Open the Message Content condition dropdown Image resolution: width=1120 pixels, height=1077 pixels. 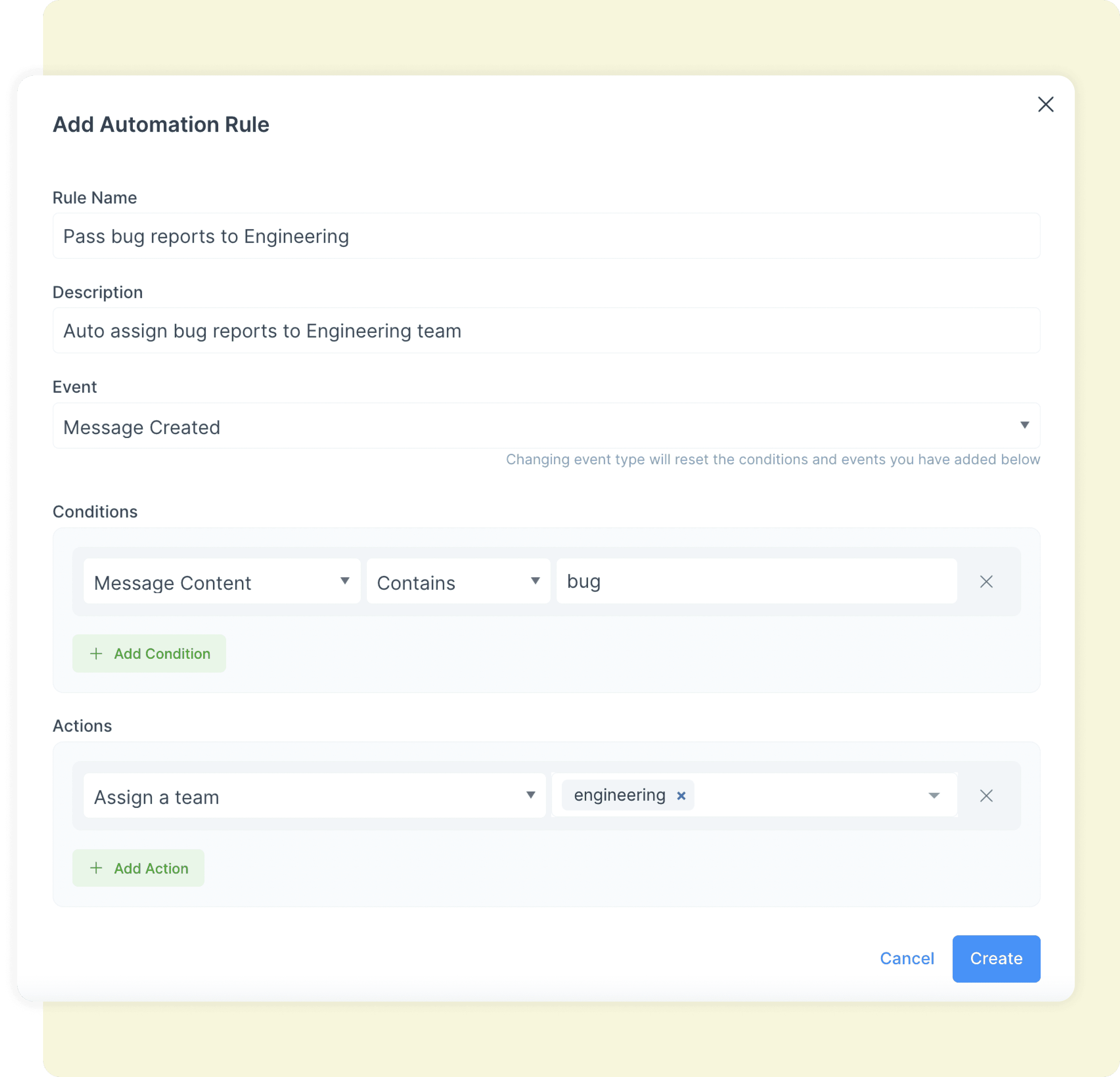point(221,582)
